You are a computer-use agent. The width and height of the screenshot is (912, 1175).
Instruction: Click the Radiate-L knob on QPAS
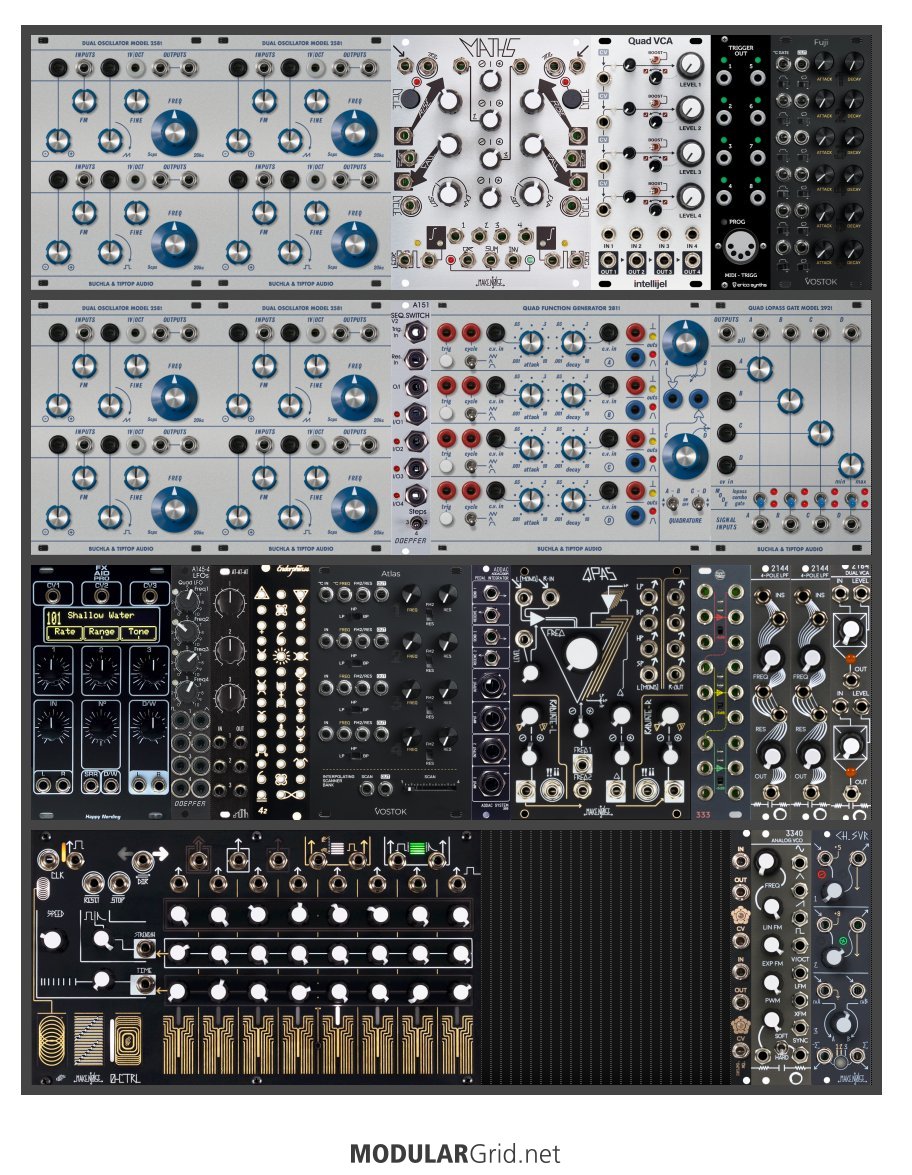(530, 715)
